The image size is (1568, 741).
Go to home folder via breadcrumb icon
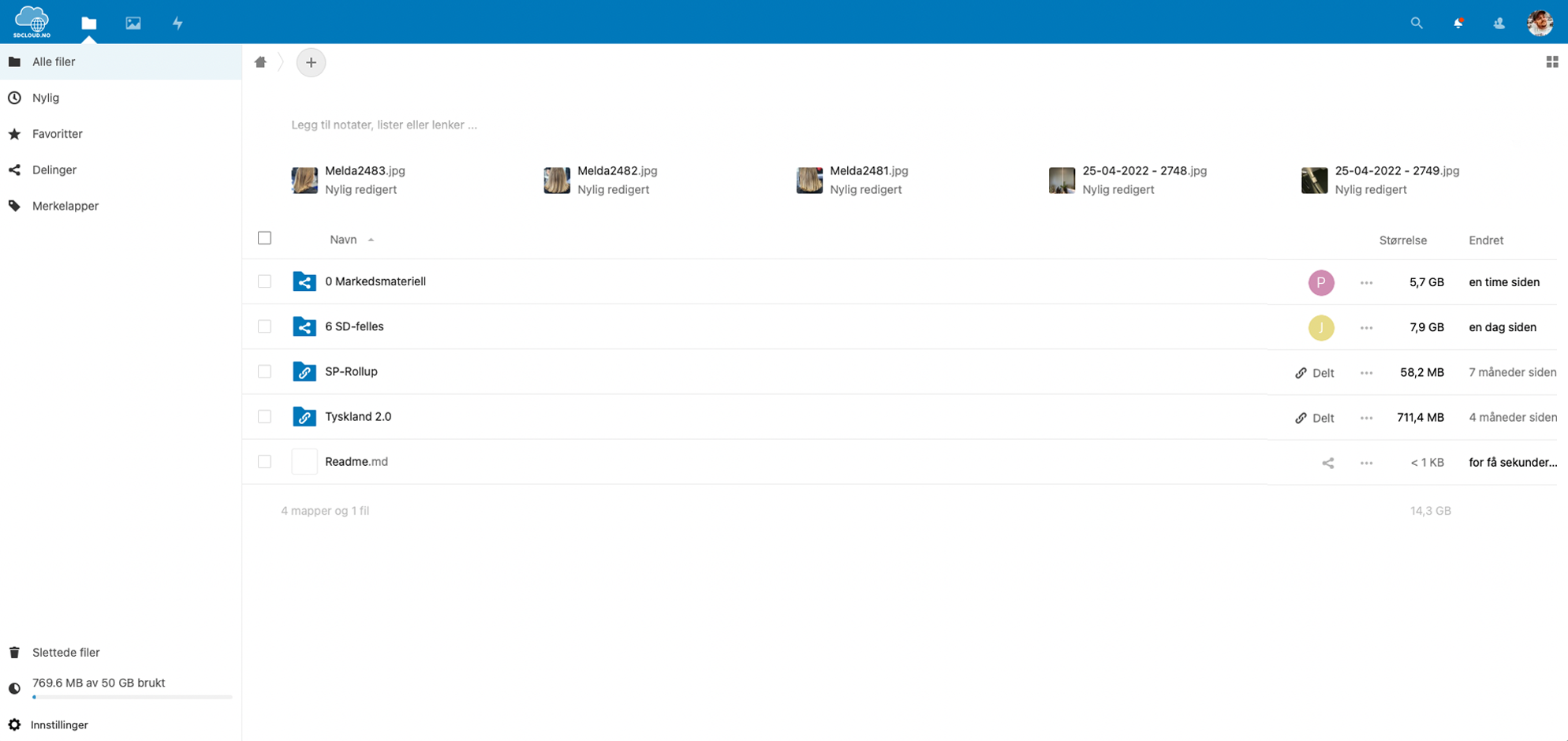tap(260, 62)
